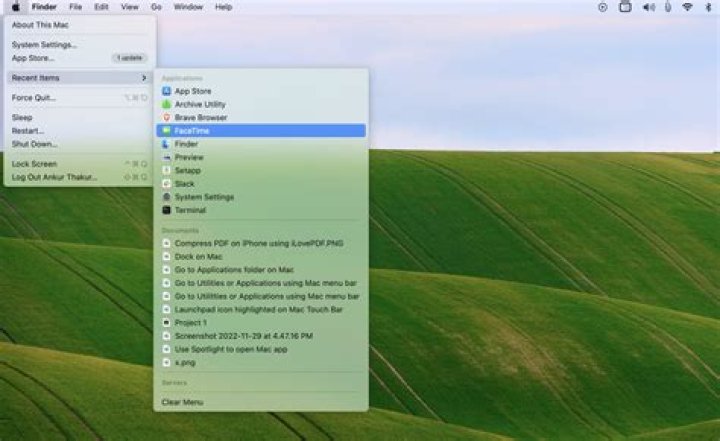The image size is (720, 441).
Task: Click the Preview app icon
Action: (x=167, y=157)
